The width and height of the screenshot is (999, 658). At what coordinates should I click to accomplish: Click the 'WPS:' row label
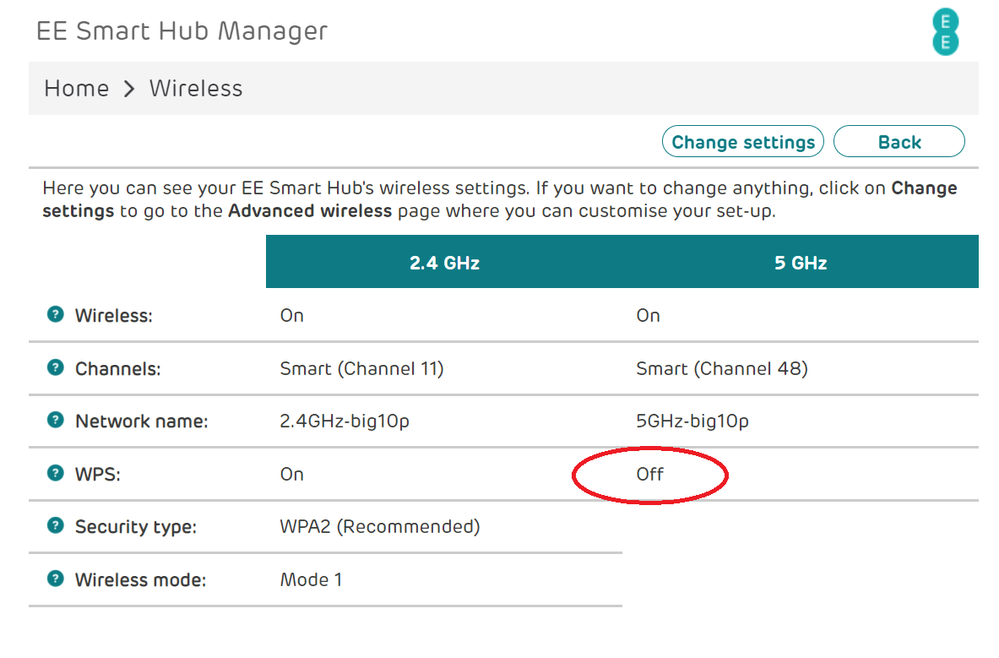pyautogui.click(x=97, y=475)
